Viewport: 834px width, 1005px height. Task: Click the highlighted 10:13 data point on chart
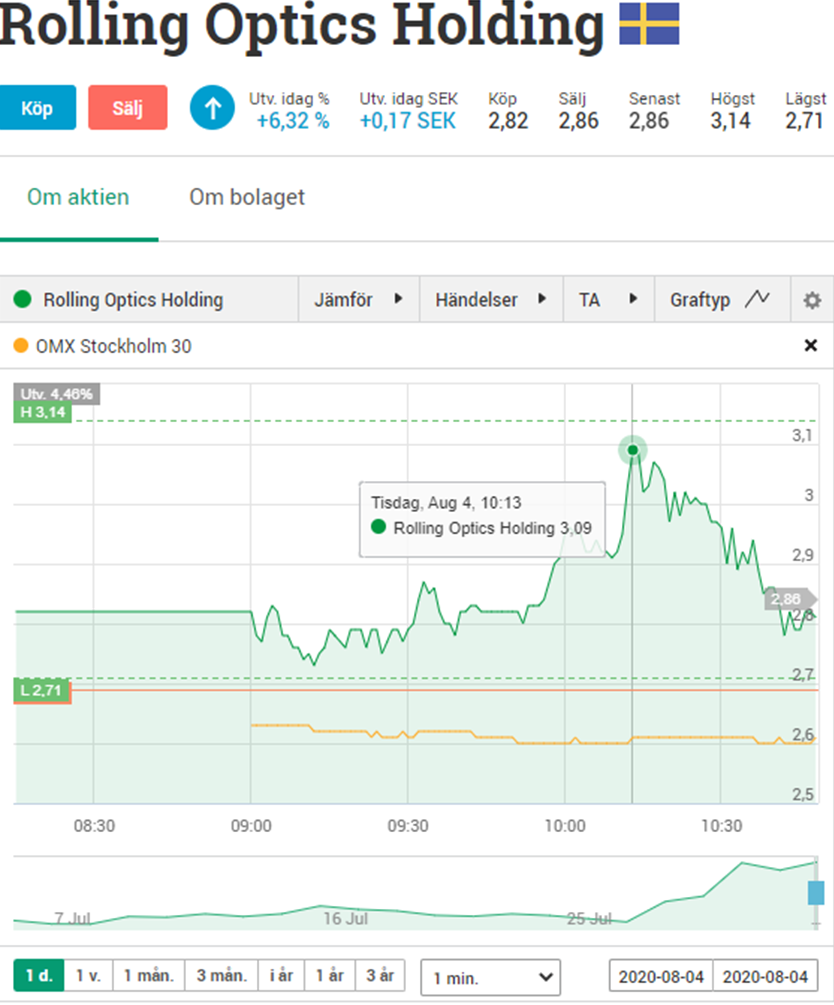click(x=633, y=450)
